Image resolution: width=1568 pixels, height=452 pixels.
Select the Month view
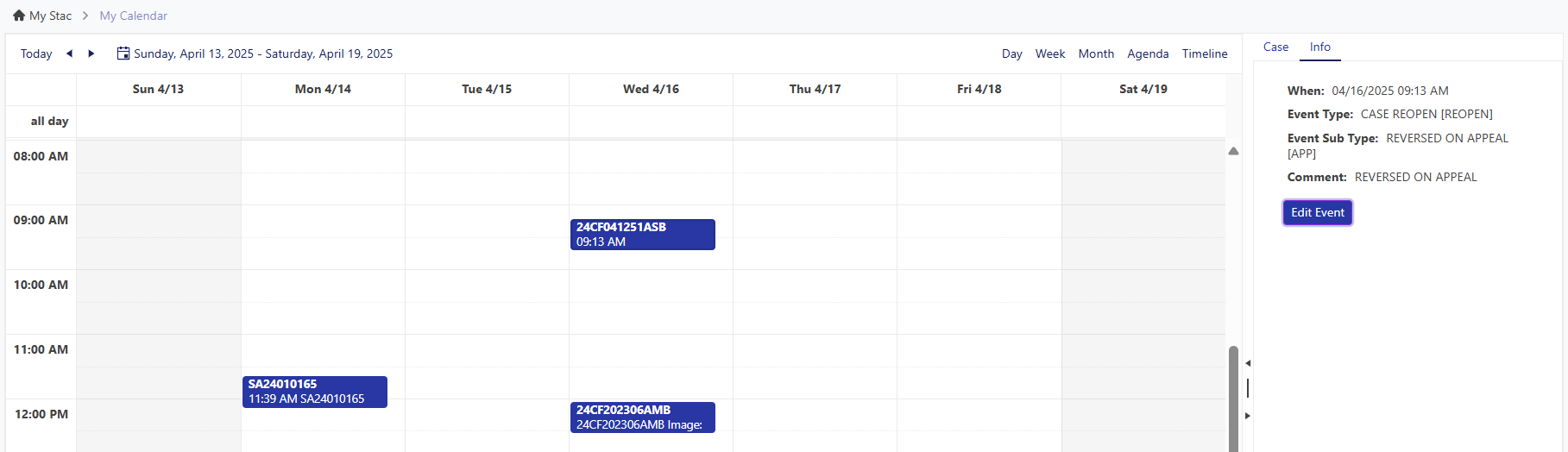click(1096, 53)
